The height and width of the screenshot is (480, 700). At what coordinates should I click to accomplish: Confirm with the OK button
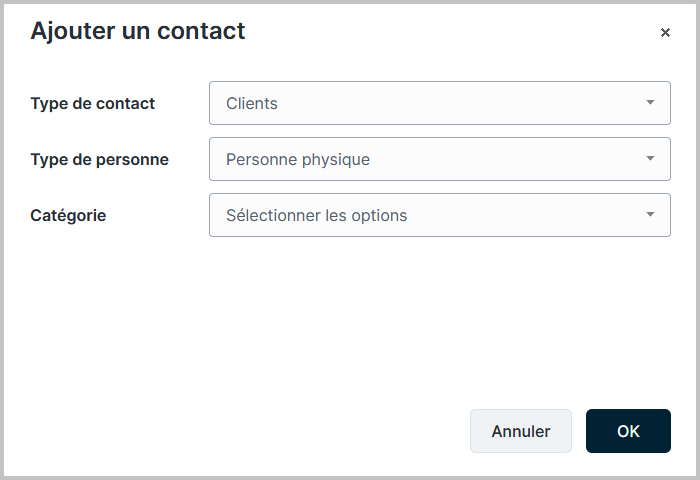click(628, 431)
